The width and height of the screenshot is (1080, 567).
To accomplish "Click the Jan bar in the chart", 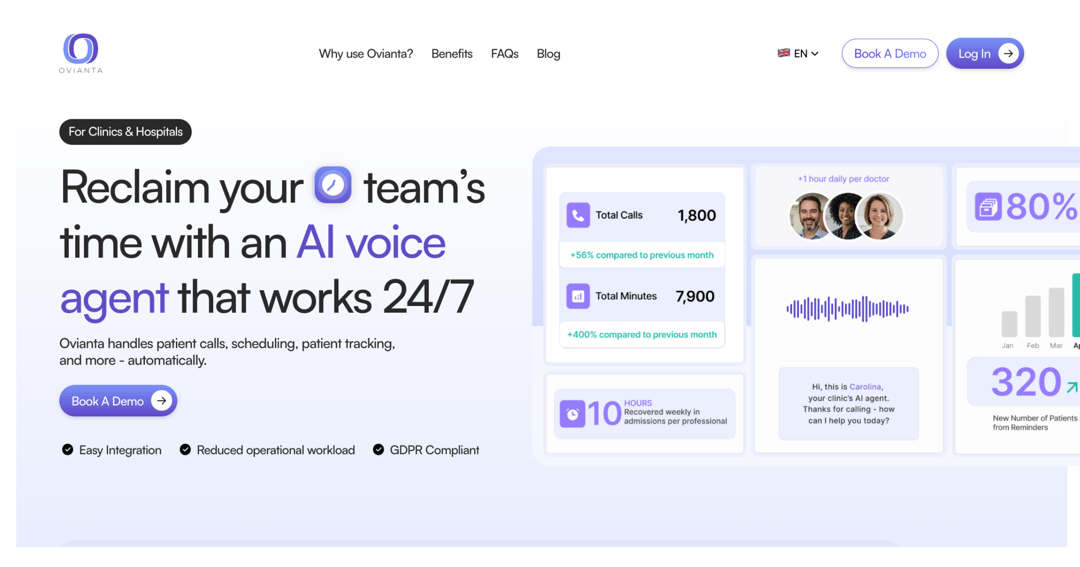I will tap(1009, 324).
